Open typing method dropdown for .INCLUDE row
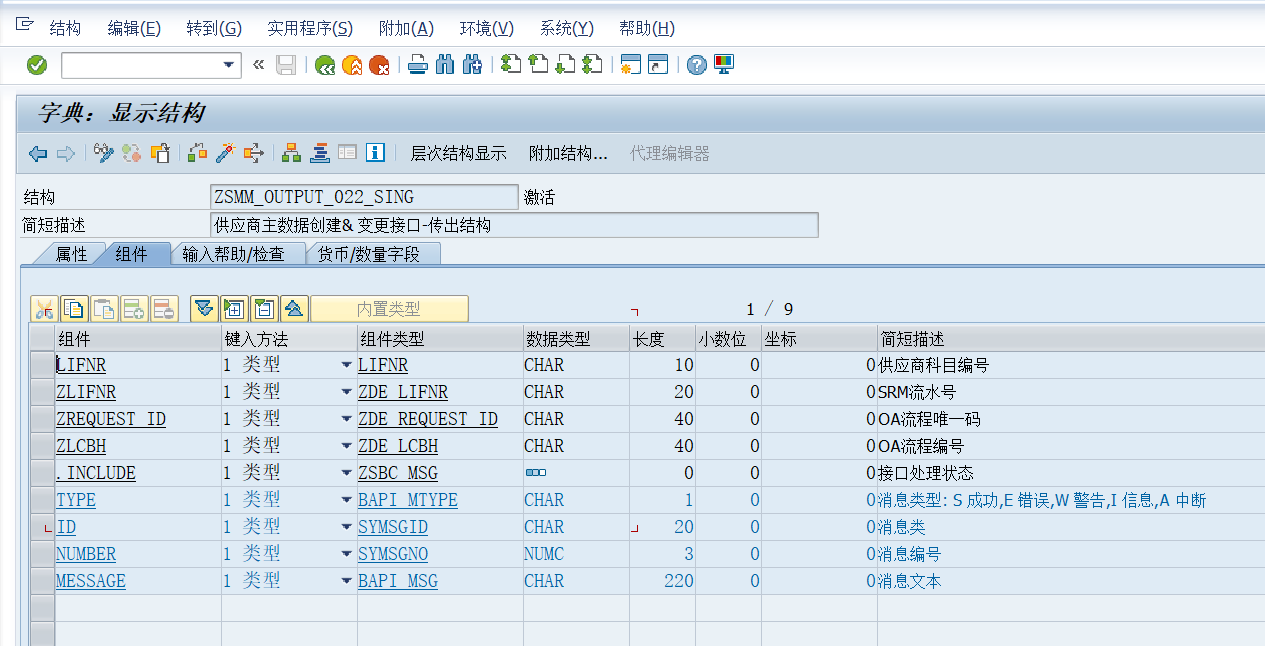The width and height of the screenshot is (1265, 646). coord(346,474)
